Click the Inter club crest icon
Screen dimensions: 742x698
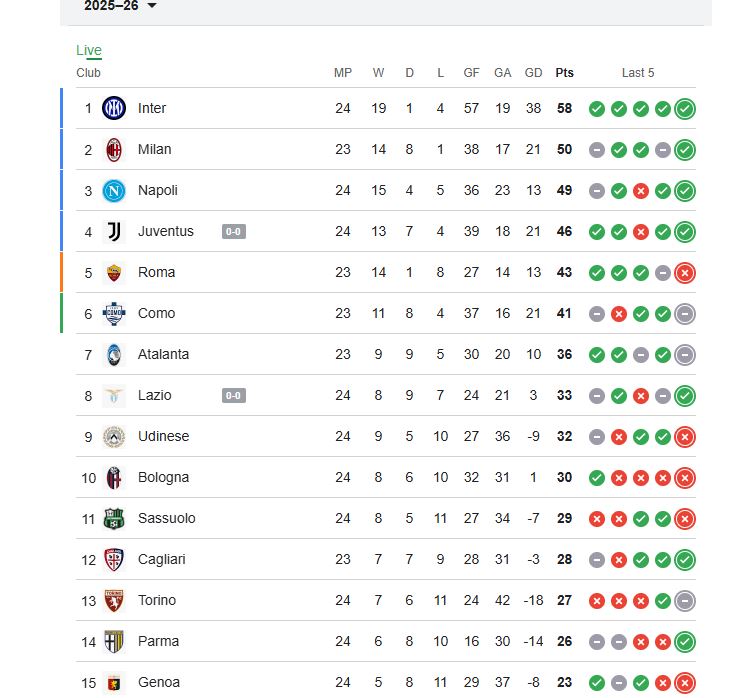point(114,108)
